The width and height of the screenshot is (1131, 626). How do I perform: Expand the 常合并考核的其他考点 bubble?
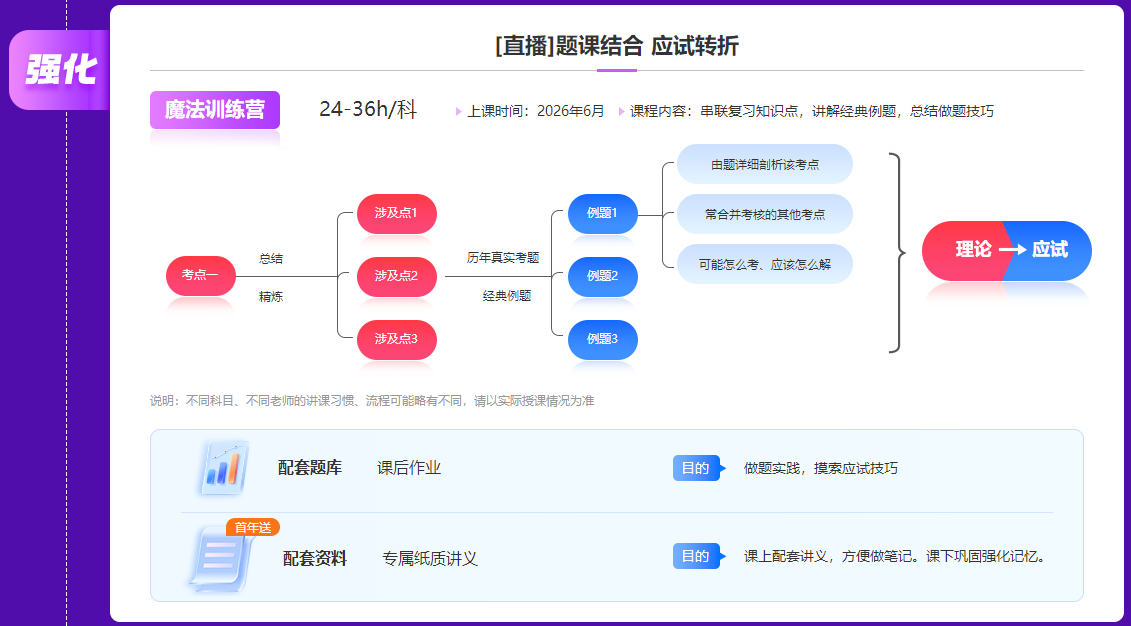(765, 213)
